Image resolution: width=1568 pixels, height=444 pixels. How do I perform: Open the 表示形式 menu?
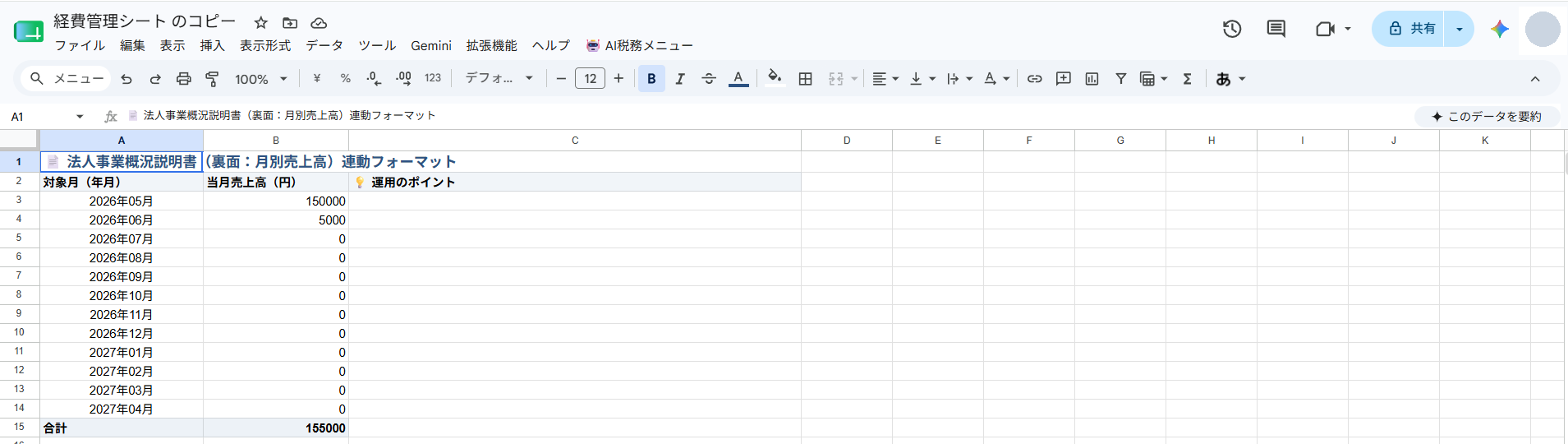pos(265,46)
